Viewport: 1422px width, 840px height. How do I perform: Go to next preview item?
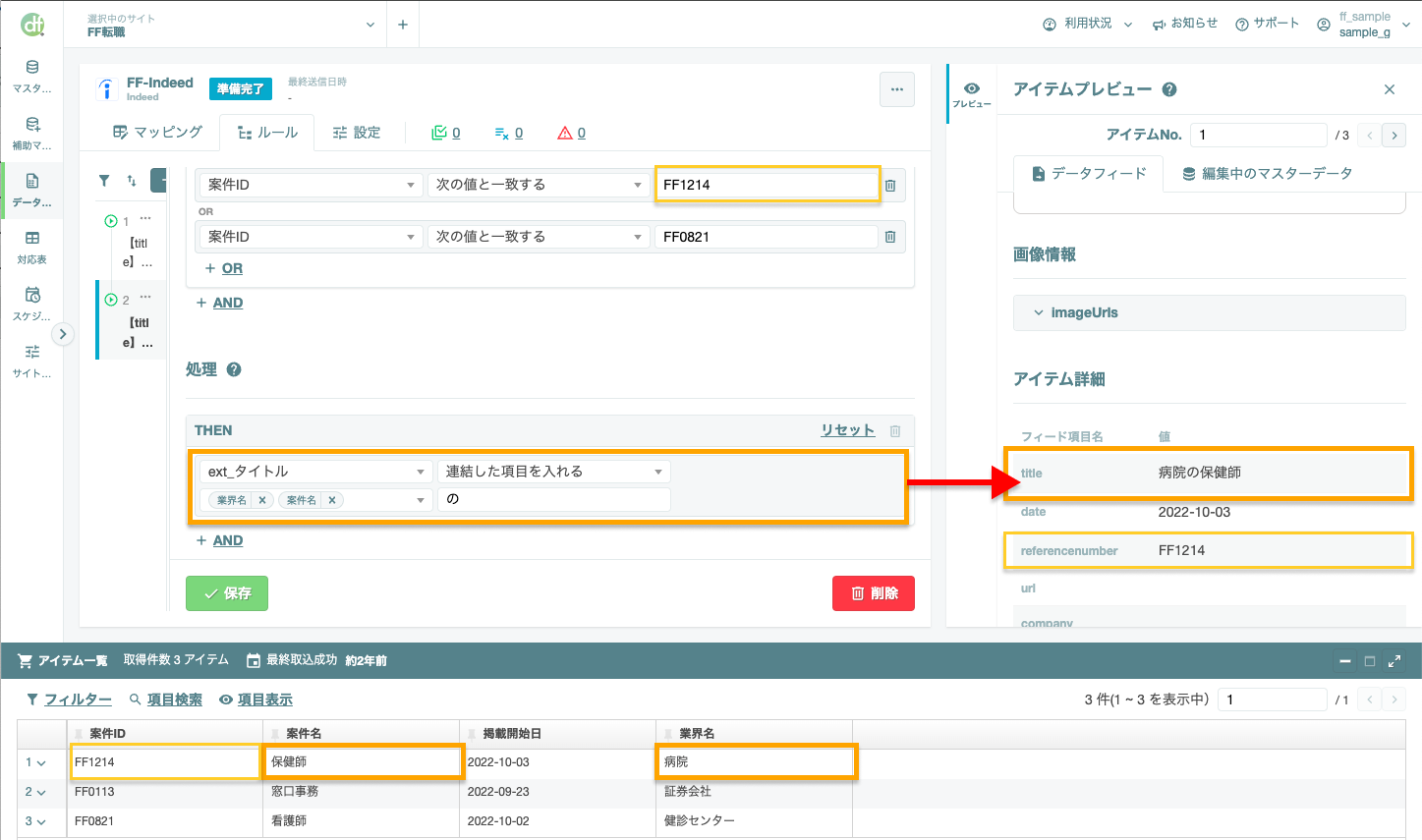coord(1394,136)
